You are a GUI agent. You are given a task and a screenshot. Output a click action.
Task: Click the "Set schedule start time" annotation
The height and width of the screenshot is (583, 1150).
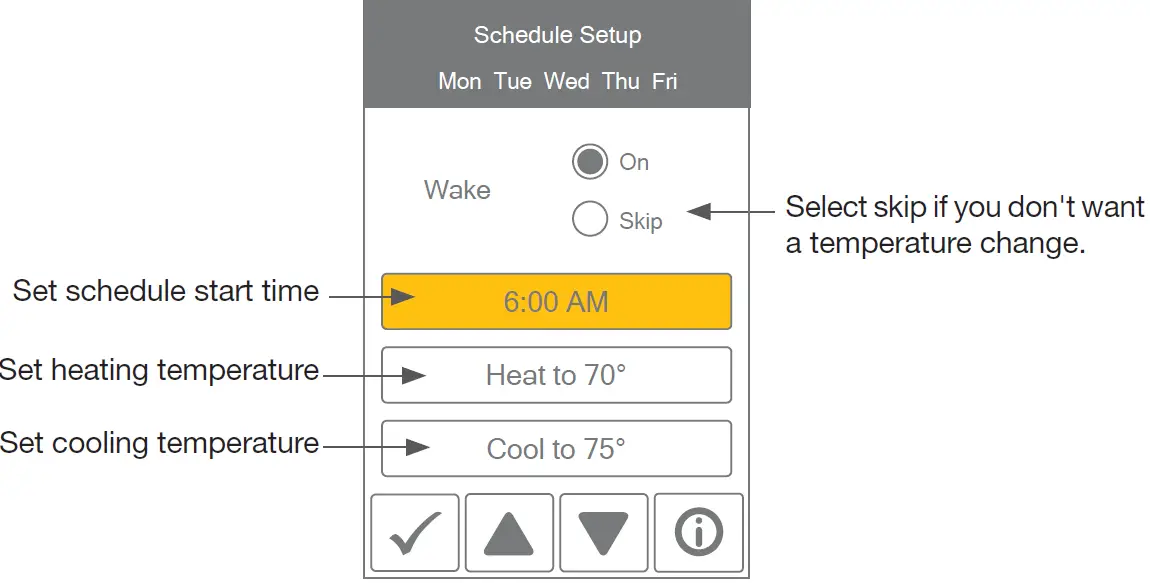coord(166,292)
